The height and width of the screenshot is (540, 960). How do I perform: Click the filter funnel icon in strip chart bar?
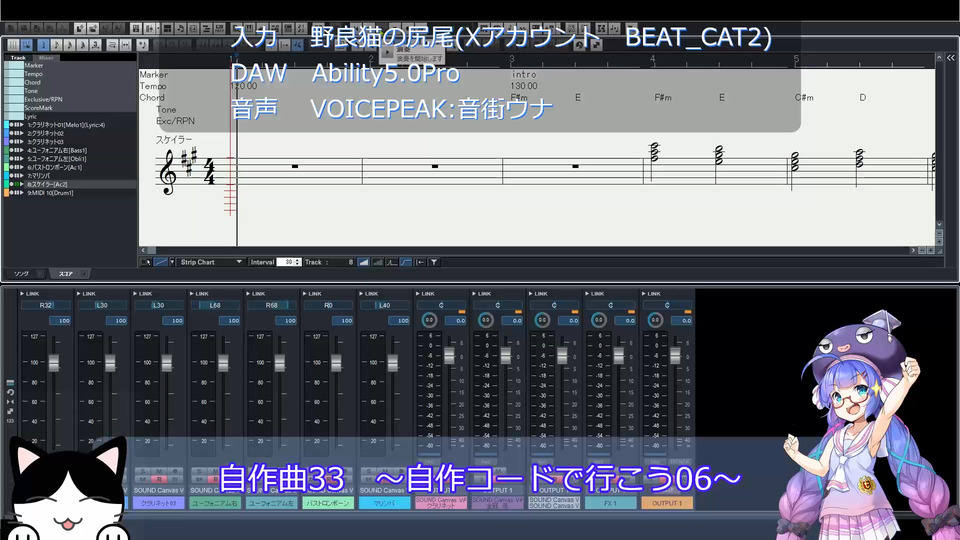coord(433,262)
